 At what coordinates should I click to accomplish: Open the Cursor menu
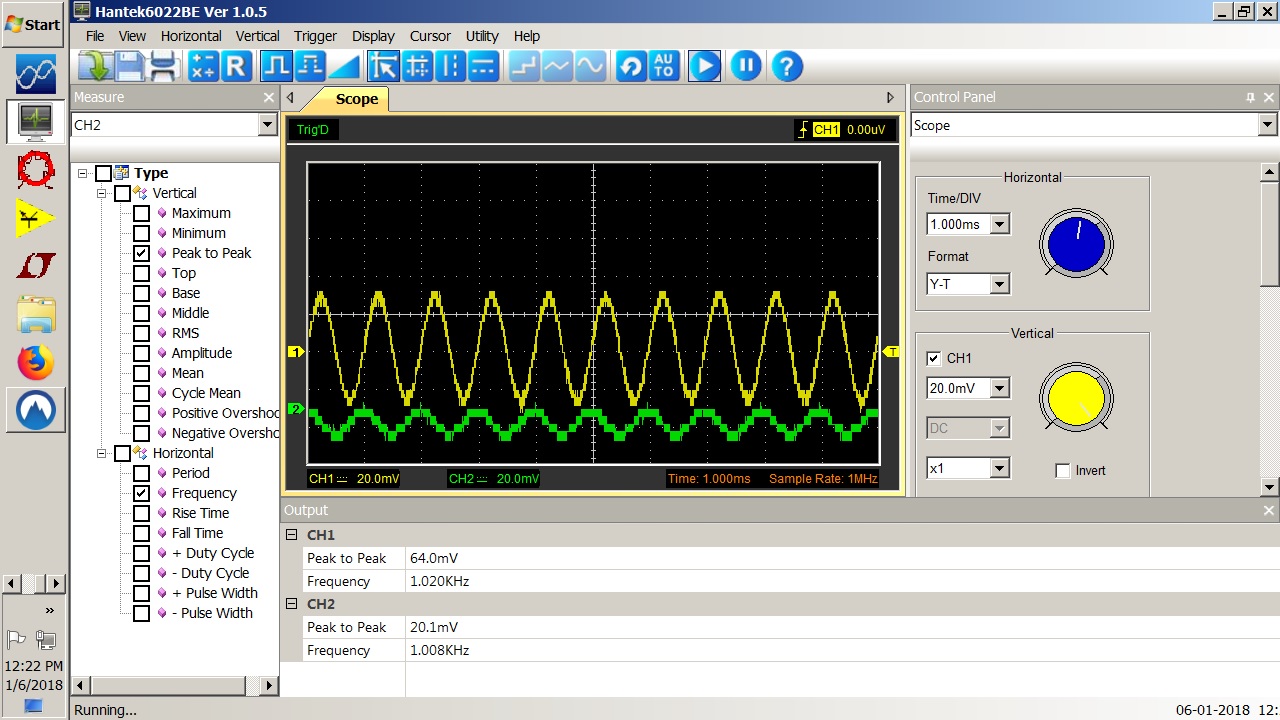[x=430, y=36]
